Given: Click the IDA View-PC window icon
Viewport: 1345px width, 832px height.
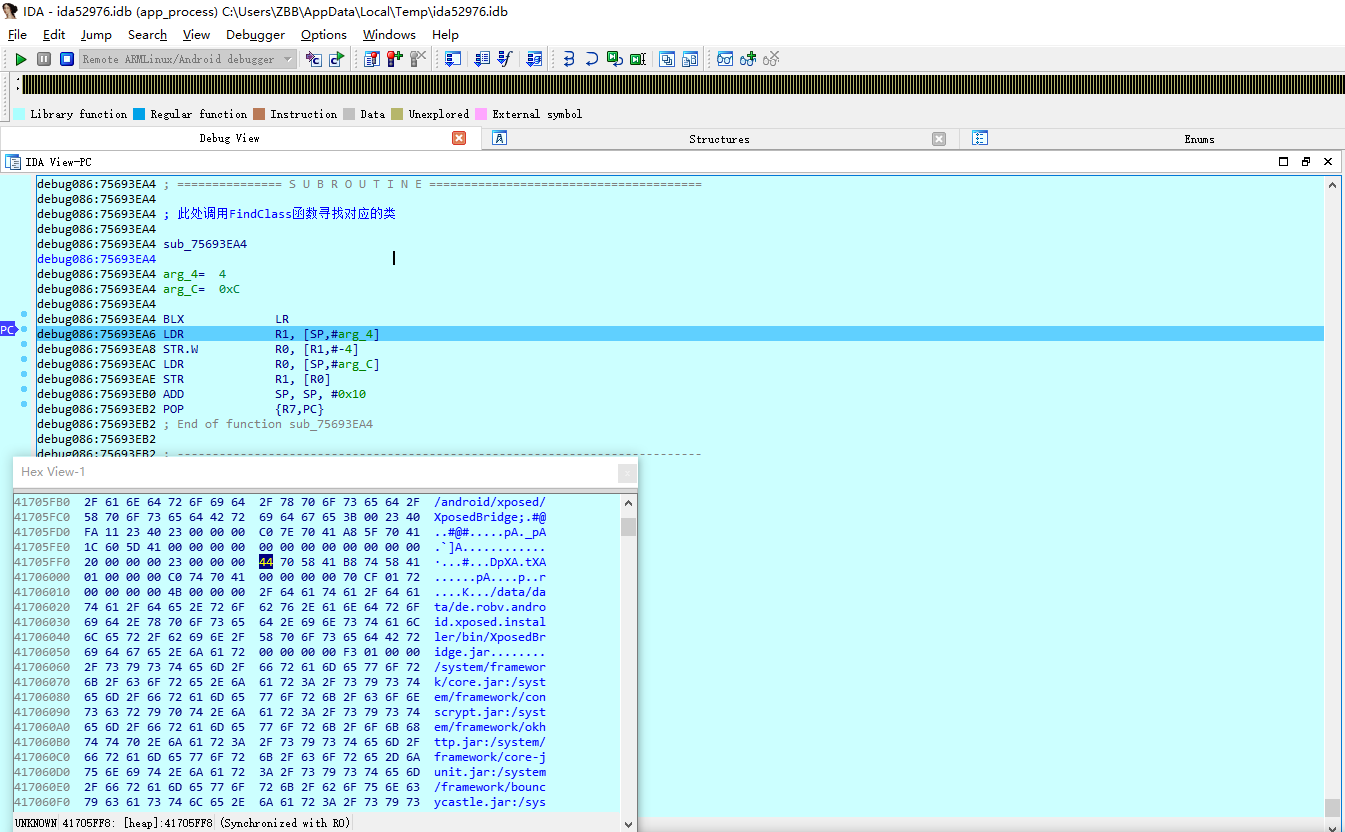Looking at the screenshot, I should click(13, 162).
